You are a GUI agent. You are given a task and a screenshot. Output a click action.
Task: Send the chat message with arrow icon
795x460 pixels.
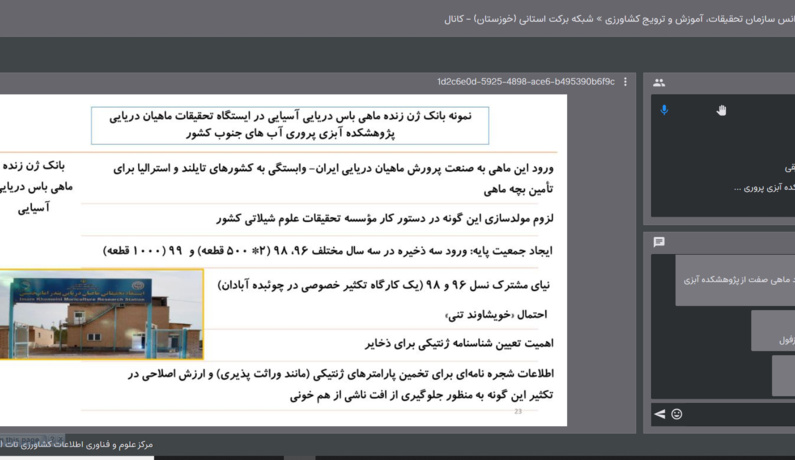point(659,414)
